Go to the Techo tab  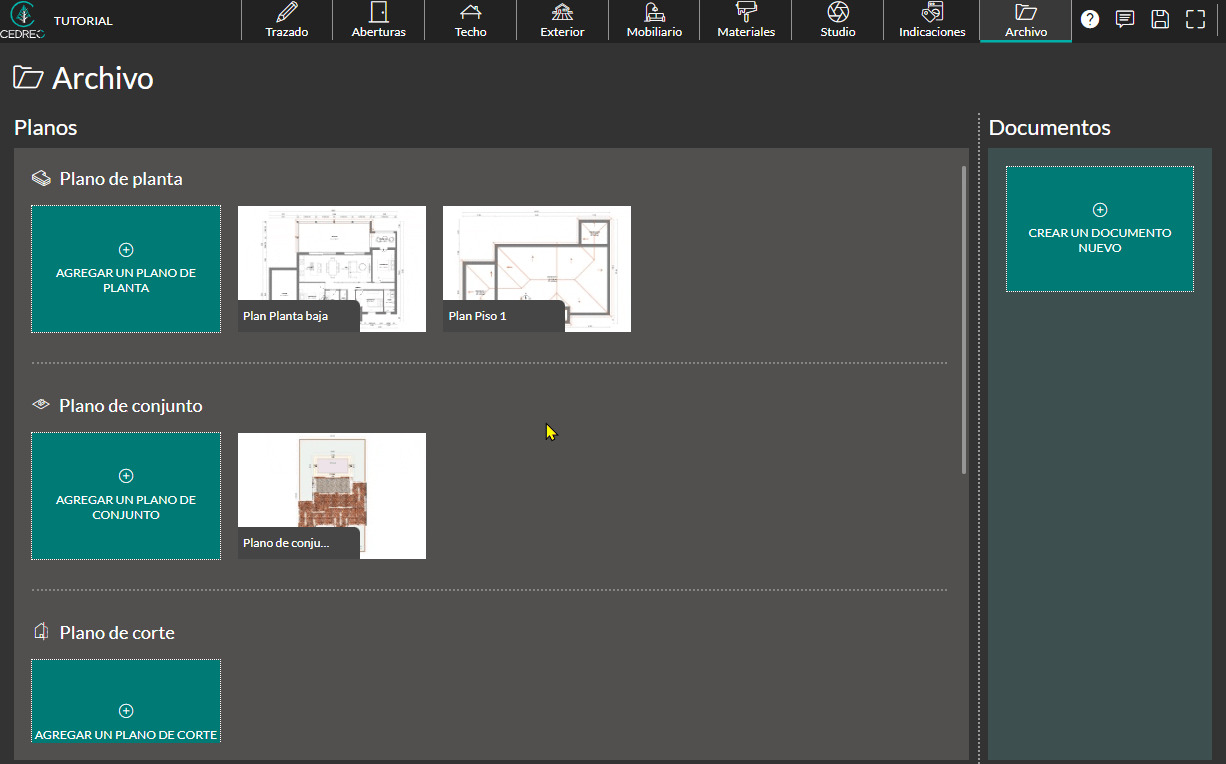coord(470,21)
